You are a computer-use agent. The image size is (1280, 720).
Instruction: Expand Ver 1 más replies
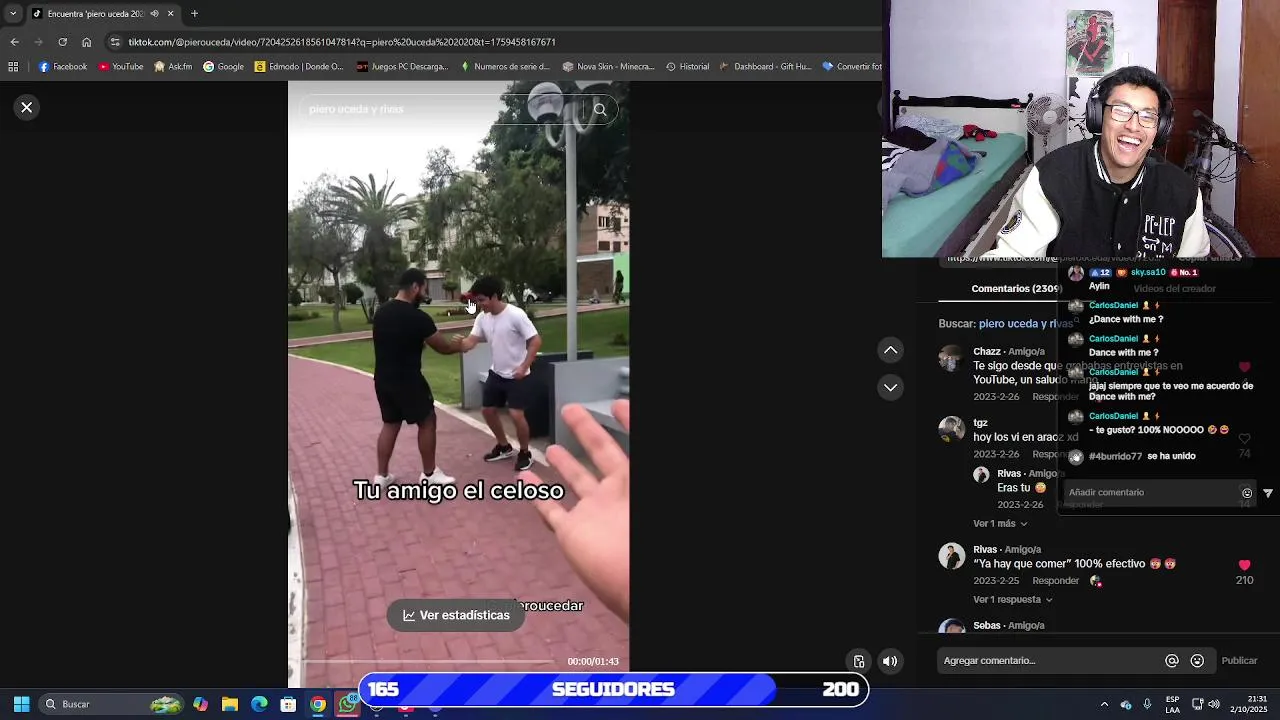pos(1000,523)
